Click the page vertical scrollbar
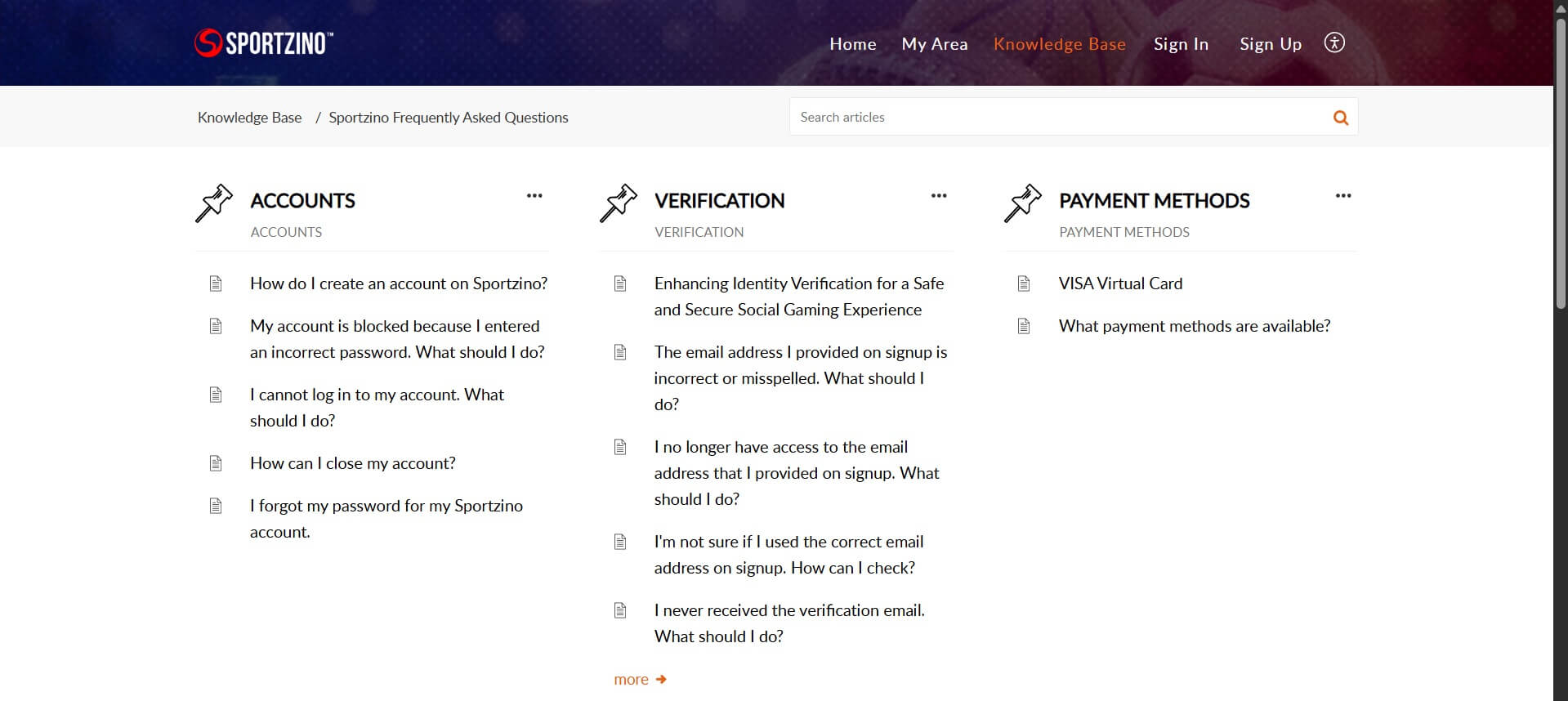1568x701 pixels. (x=1561, y=350)
